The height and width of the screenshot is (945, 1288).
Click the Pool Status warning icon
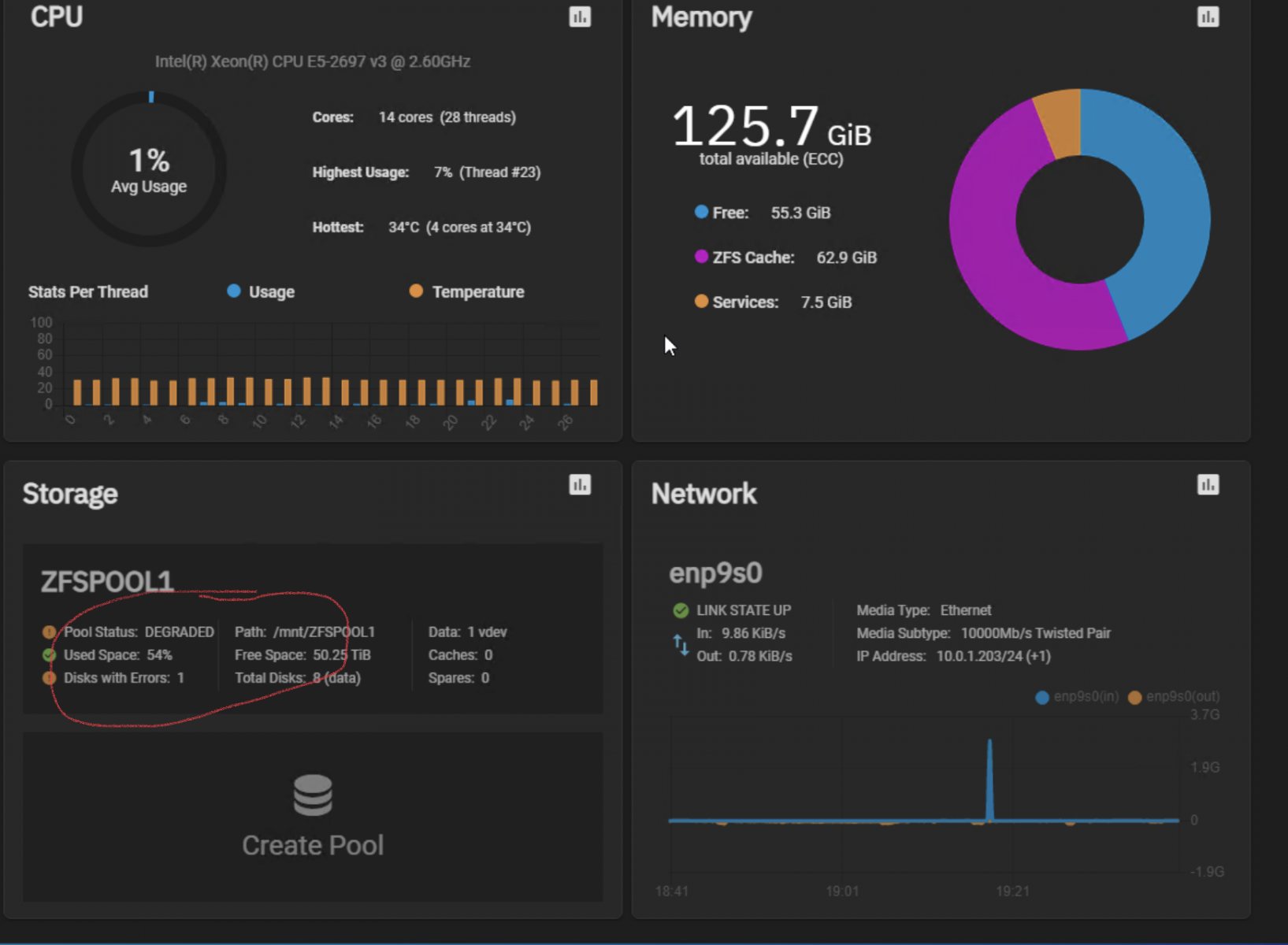click(49, 632)
